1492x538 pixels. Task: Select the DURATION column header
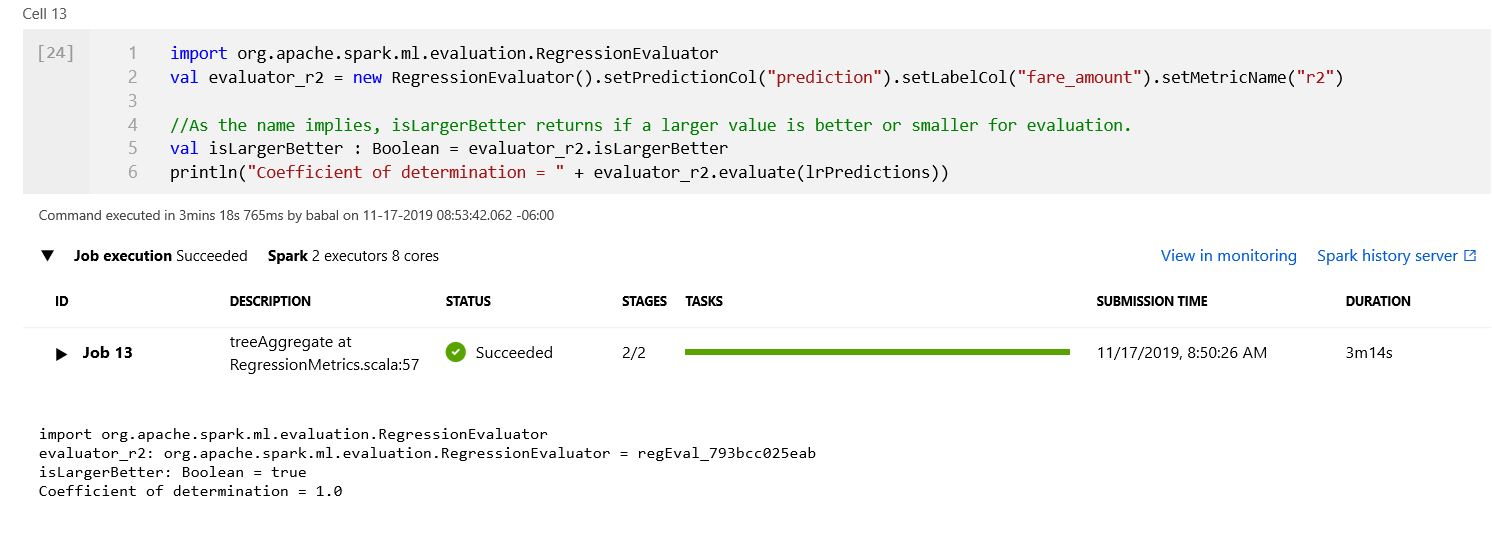coord(1378,301)
